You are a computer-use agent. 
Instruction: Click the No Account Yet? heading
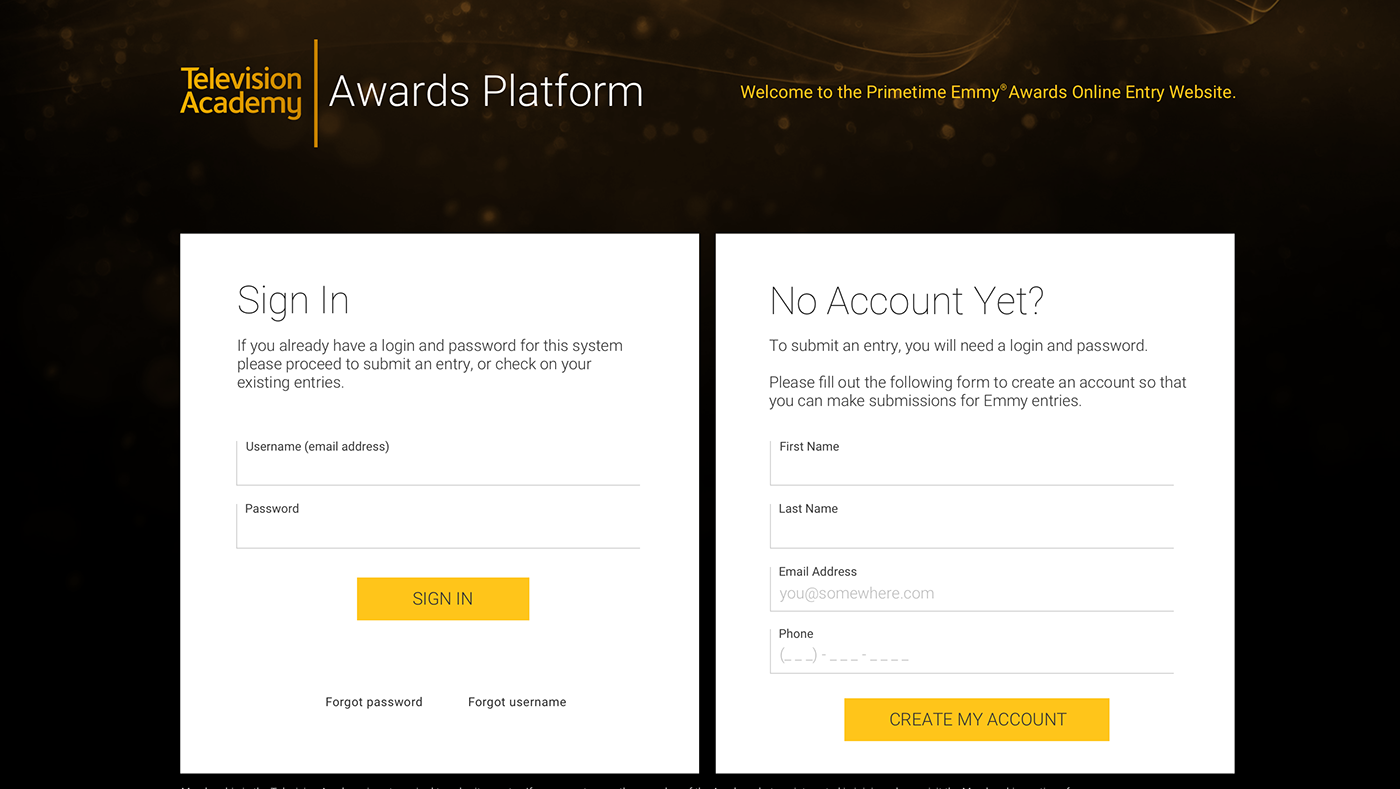click(x=907, y=301)
